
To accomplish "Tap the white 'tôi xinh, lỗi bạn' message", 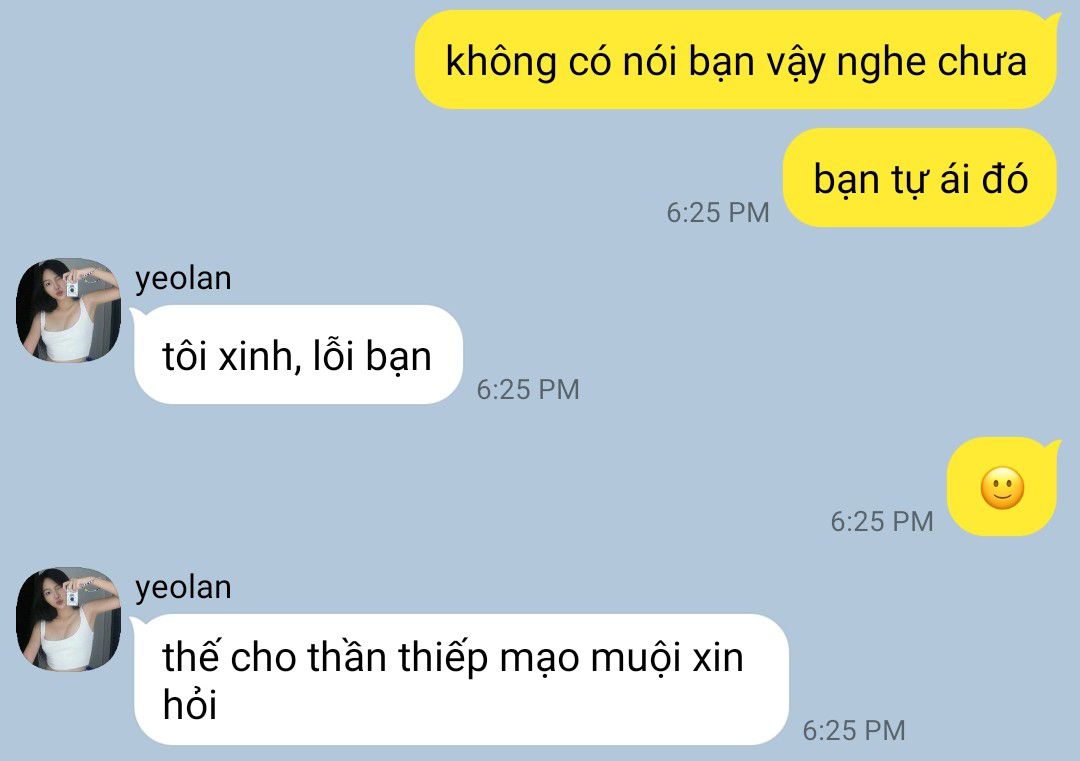I will 297,355.
